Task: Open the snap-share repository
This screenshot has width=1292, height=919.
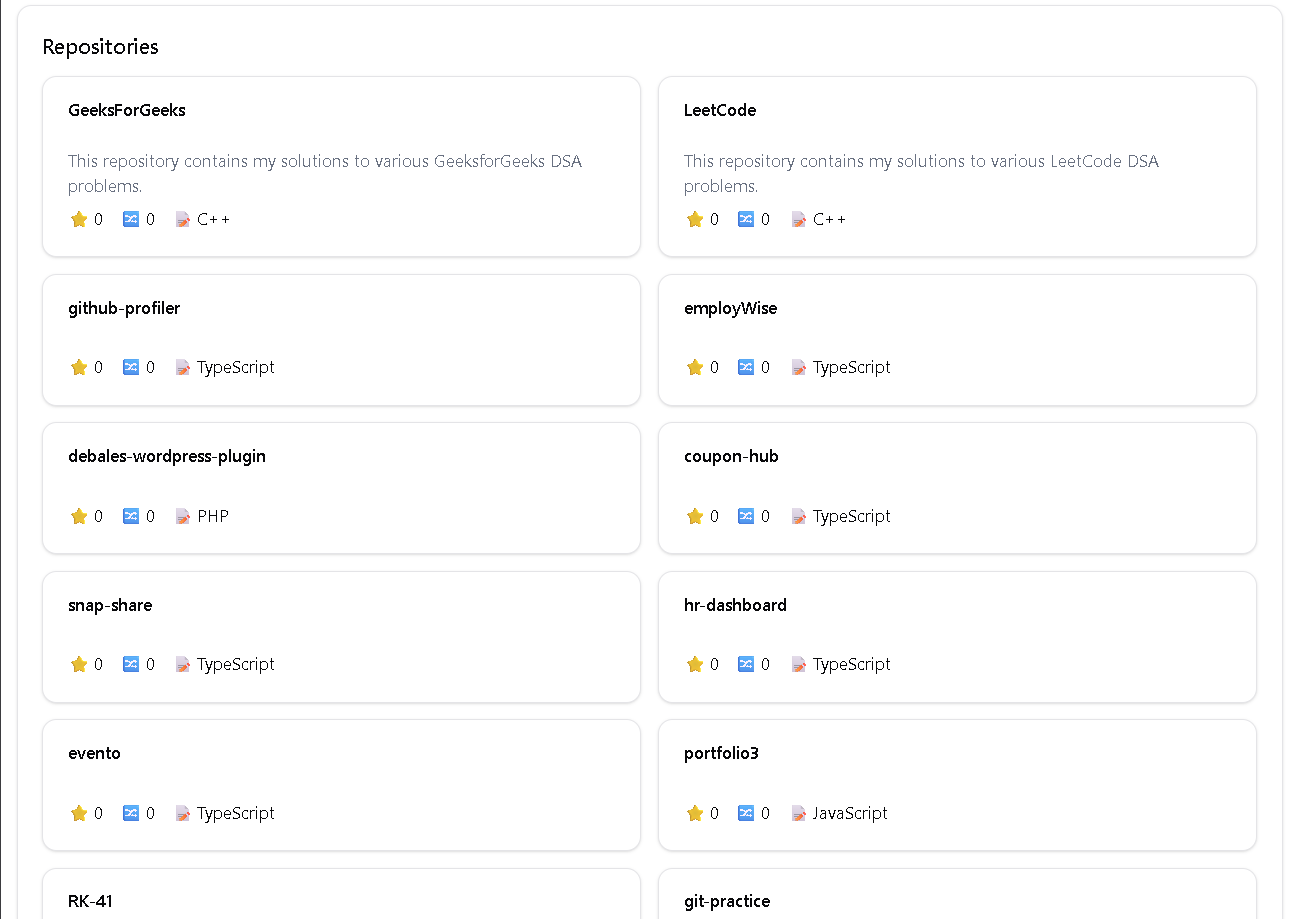Action: click(110, 605)
